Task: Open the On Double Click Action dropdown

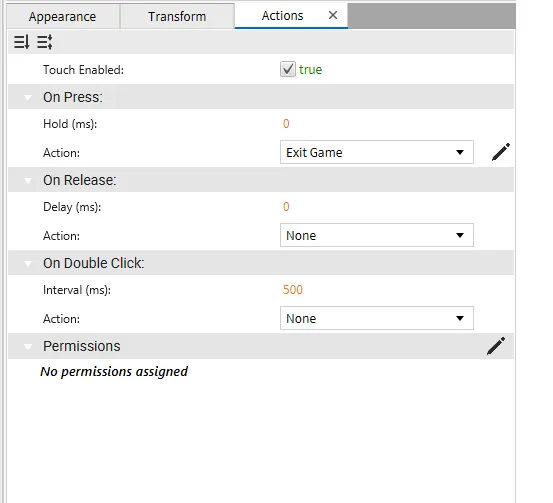Action: (x=377, y=318)
